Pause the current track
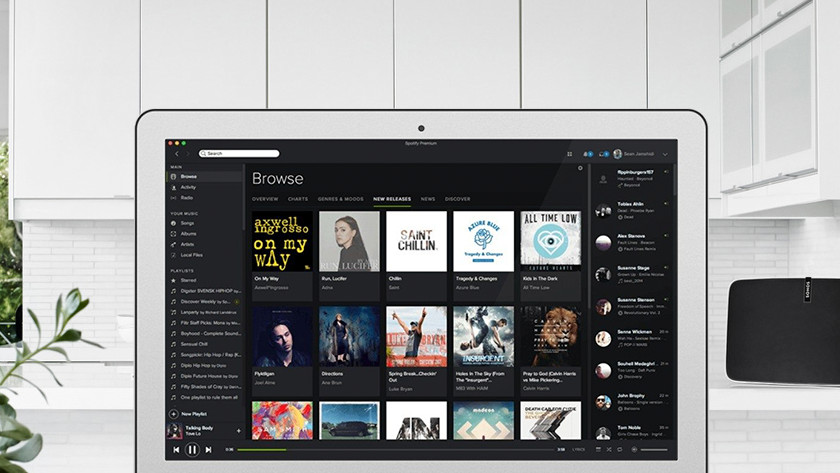This screenshot has width=840, height=473. tap(192, 450)
